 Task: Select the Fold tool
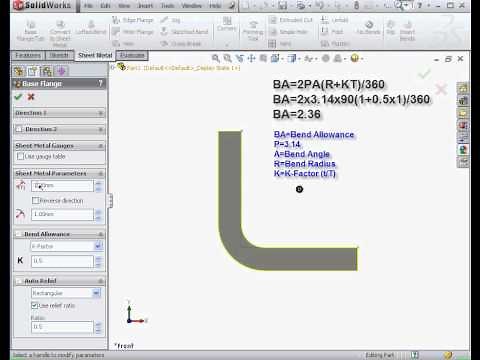coord(332,32)
